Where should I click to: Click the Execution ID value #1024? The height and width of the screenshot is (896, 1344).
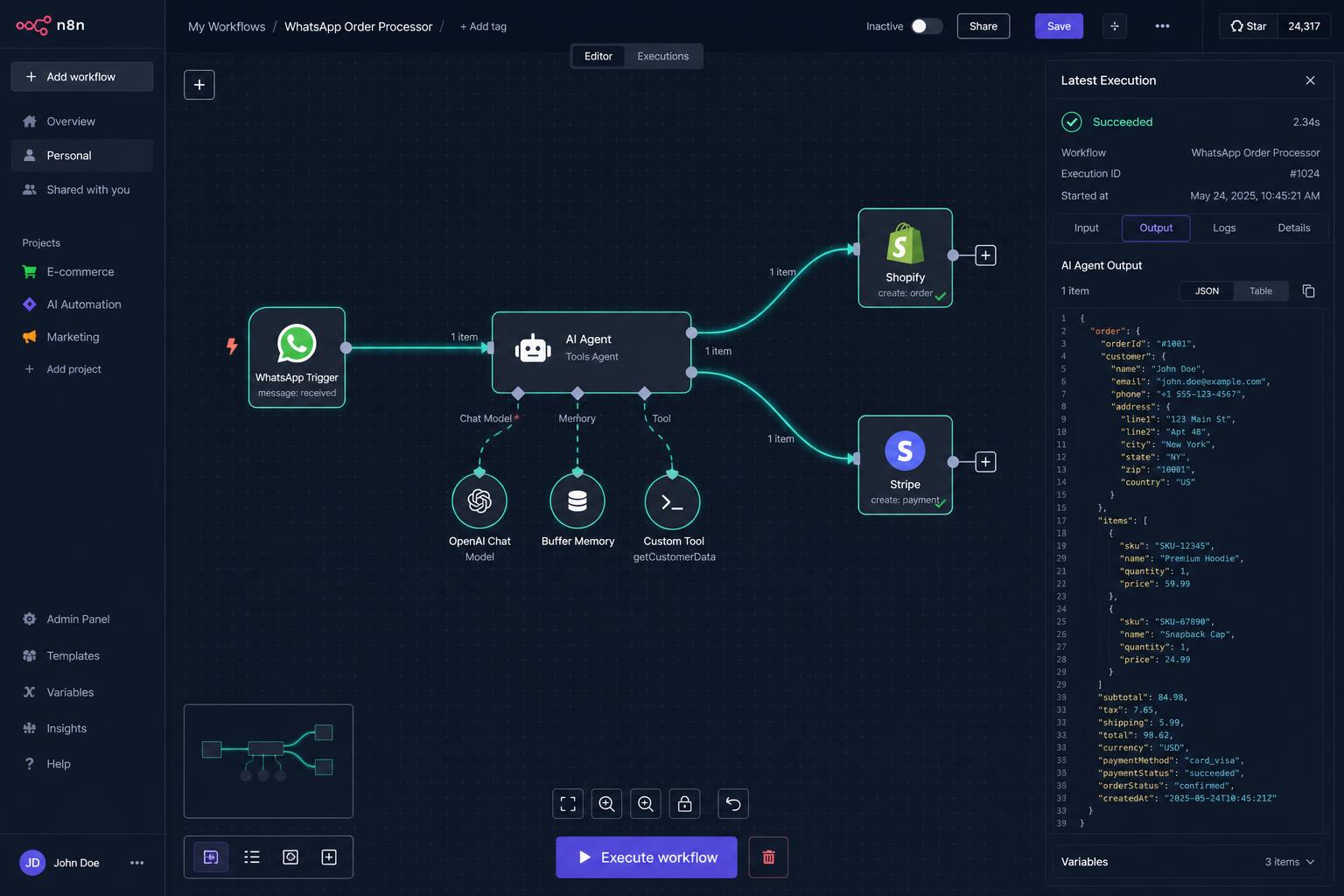[1304, 174]
